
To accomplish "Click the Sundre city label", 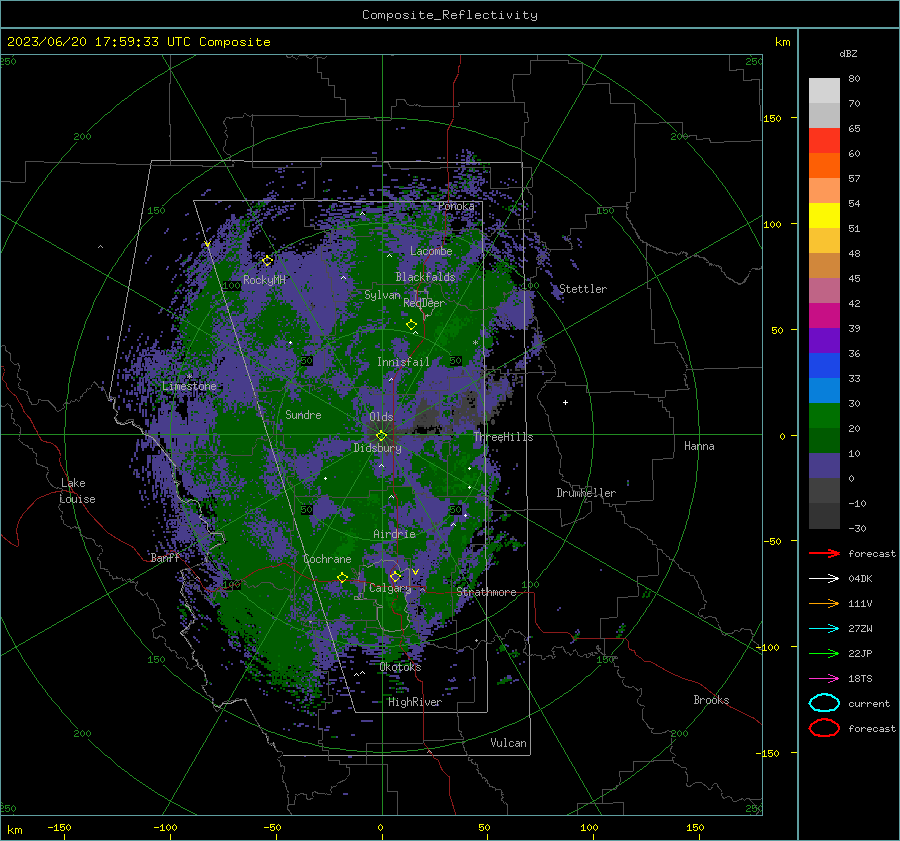I will (303, 414).
